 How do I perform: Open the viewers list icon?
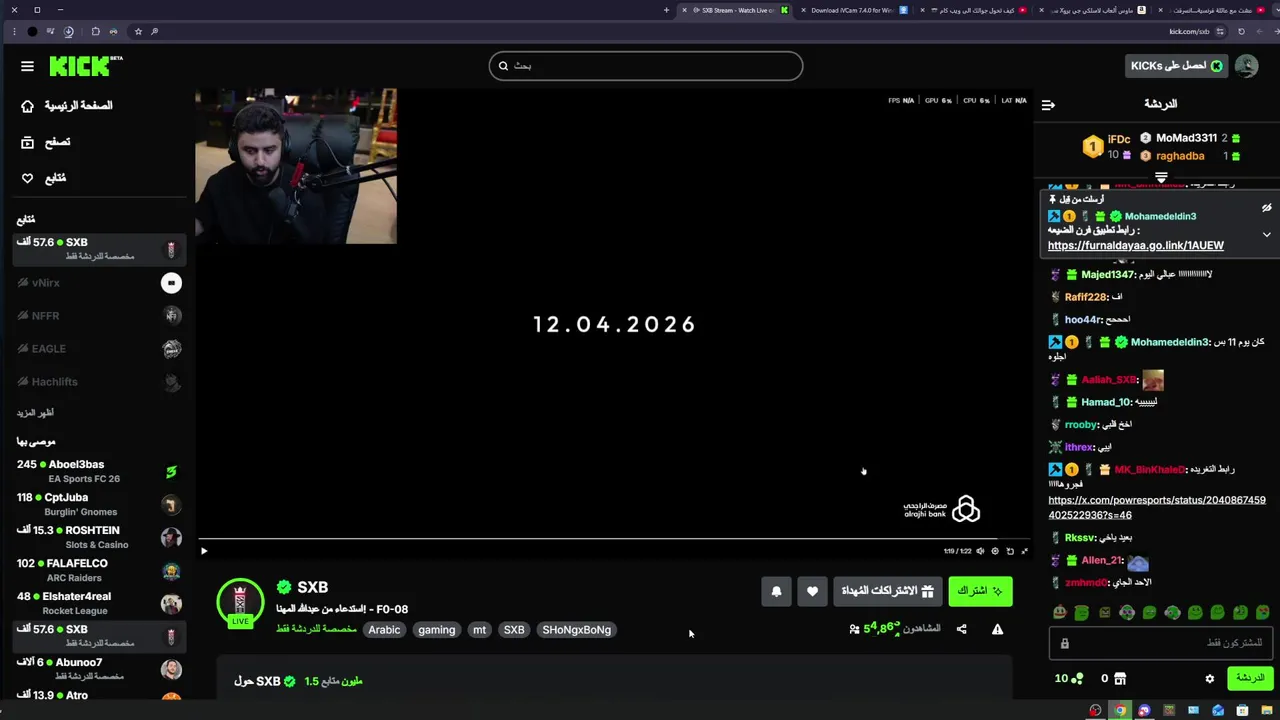pyautogui.click(x=854, y=629)
